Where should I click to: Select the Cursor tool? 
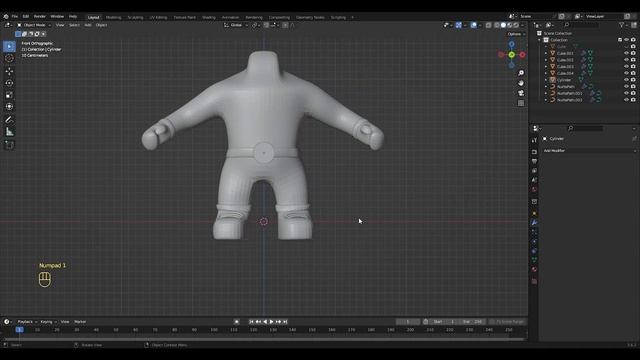[x=9, y=58]
